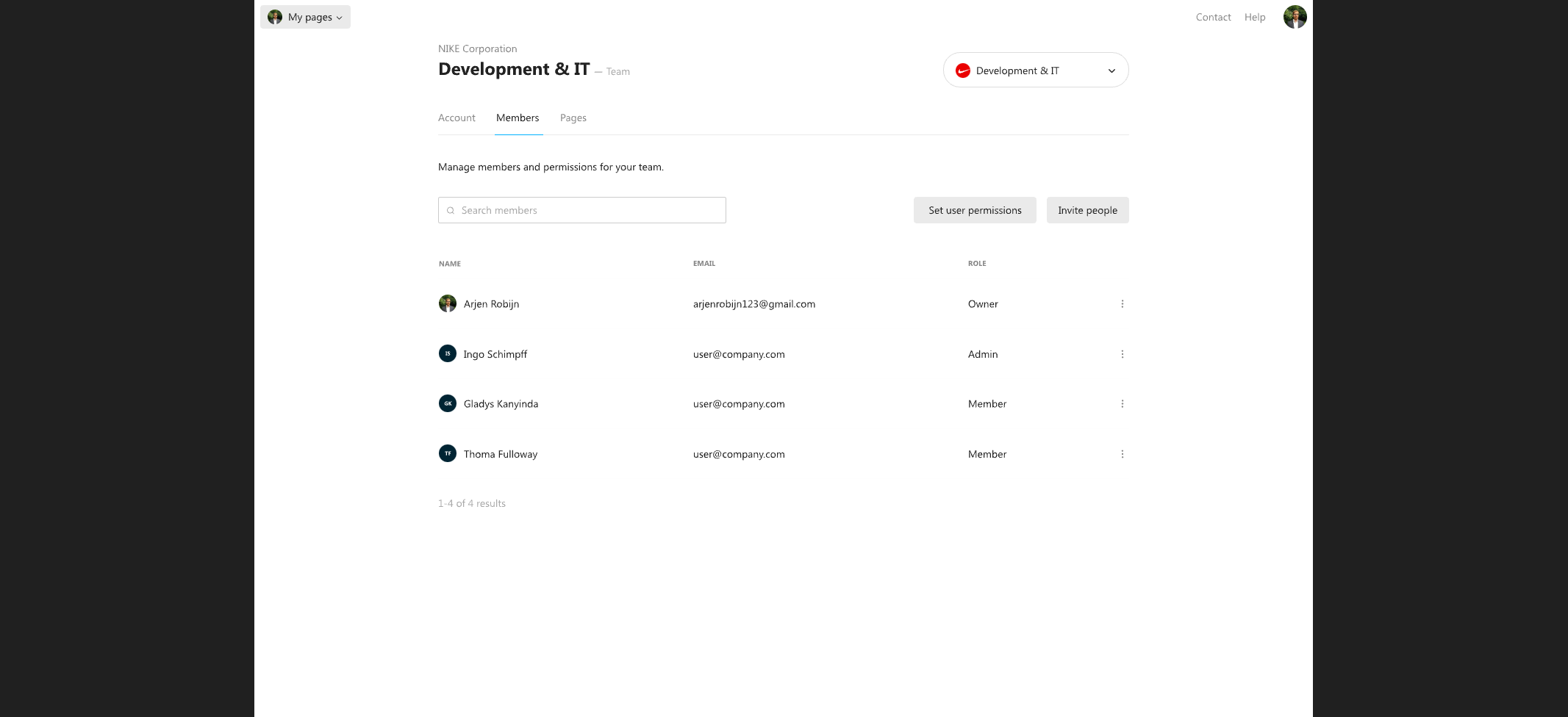Image resolution: width=1568 pixels, height=717 pixels.
Task: Select the name Ingo Schimpff
Action: 495,354
